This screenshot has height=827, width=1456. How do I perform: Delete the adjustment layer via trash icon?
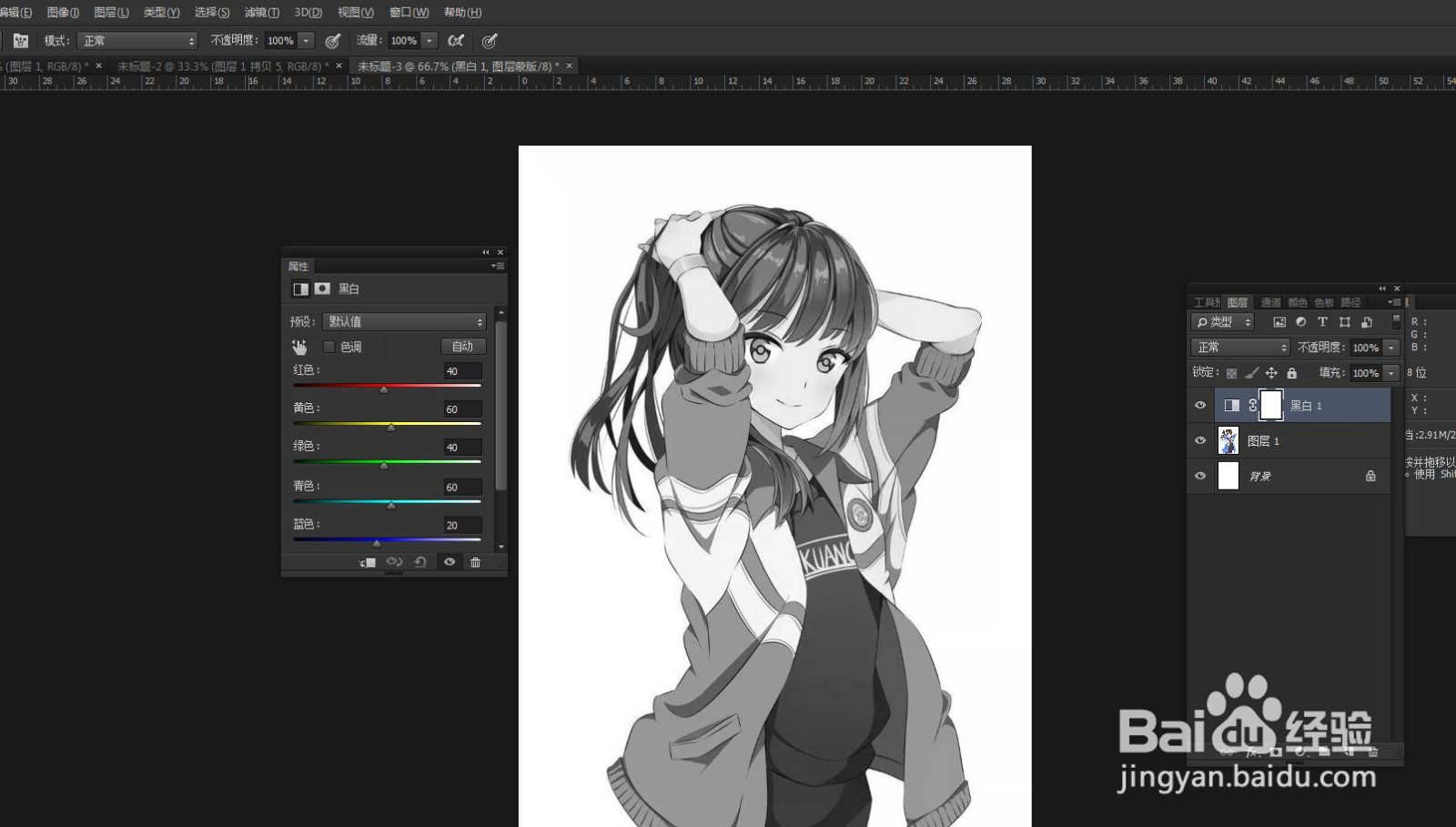(475, 562)
